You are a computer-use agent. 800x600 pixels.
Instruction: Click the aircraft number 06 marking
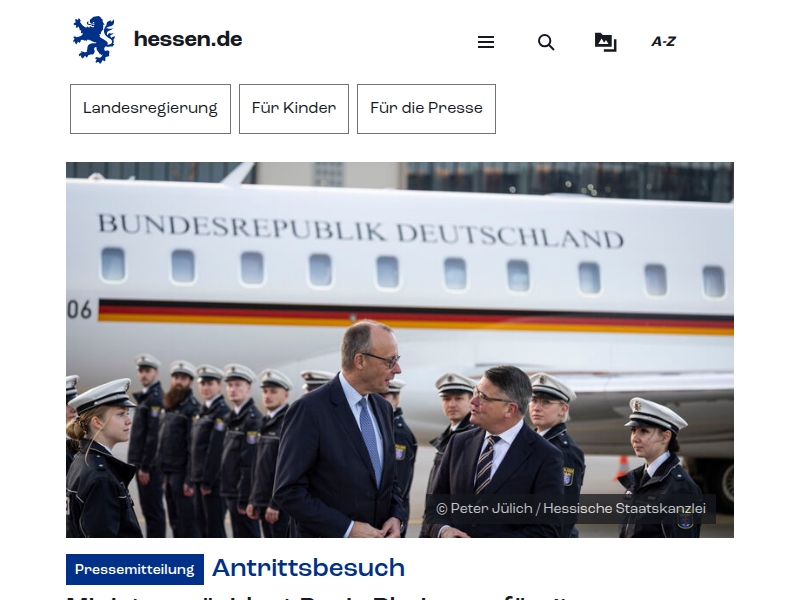80,310
